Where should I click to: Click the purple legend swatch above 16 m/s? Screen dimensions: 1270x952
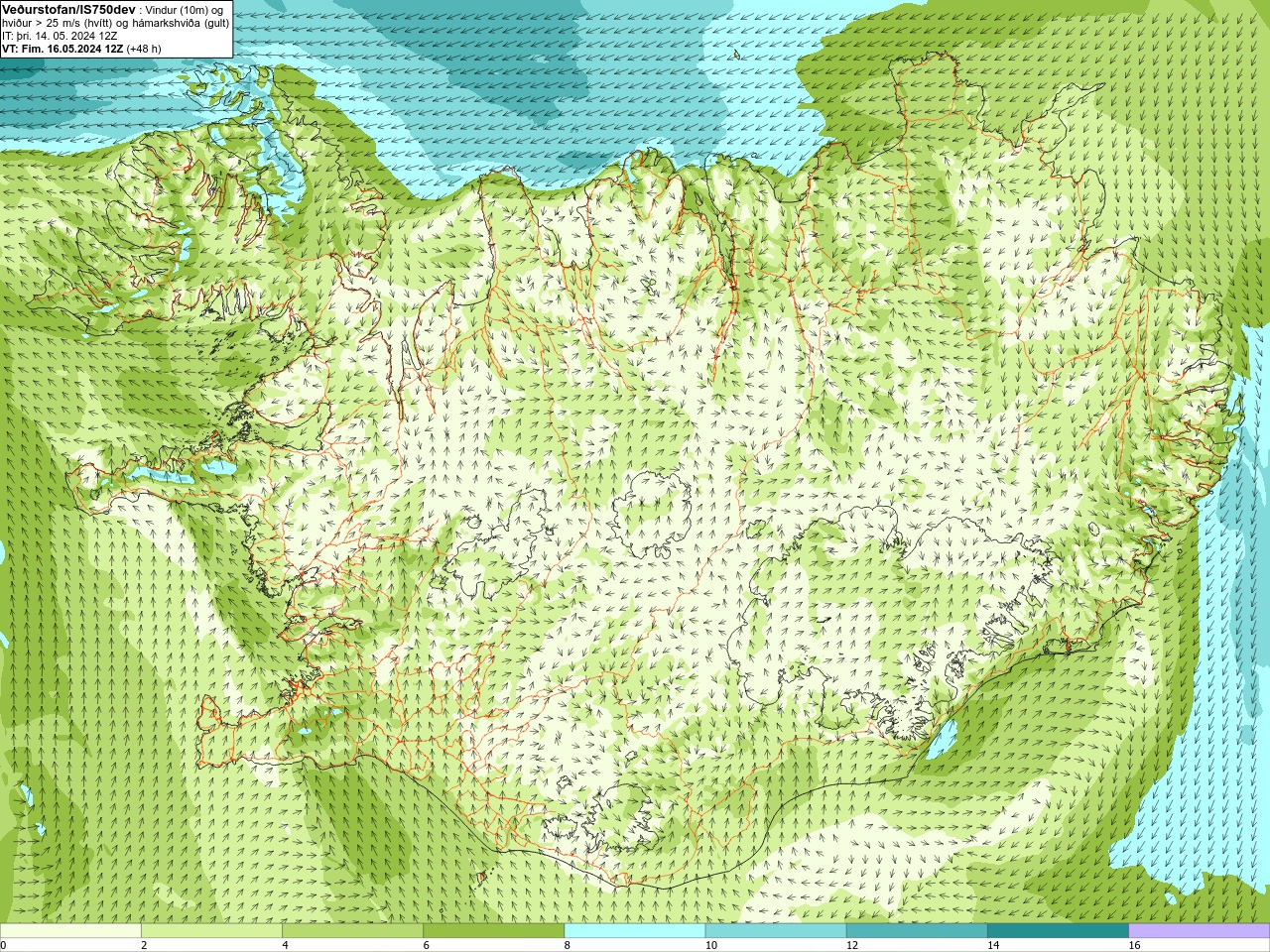(1200, 931)
